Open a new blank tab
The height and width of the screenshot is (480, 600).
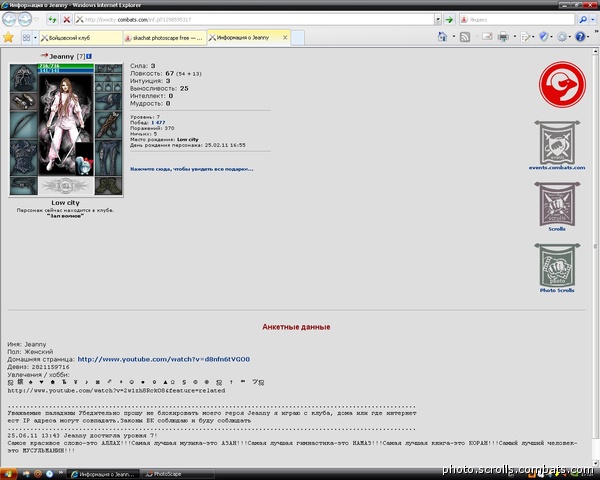coord(298,38)
